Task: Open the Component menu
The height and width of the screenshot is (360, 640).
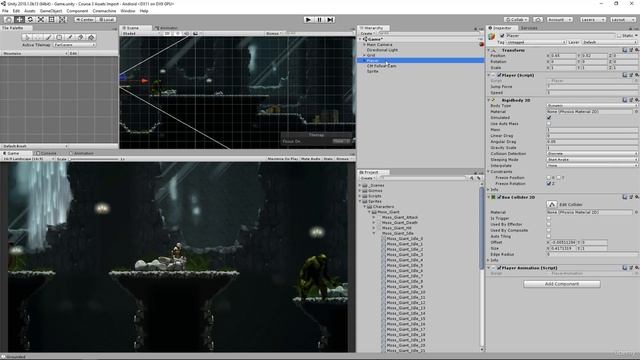Action: tap(77, 11)
